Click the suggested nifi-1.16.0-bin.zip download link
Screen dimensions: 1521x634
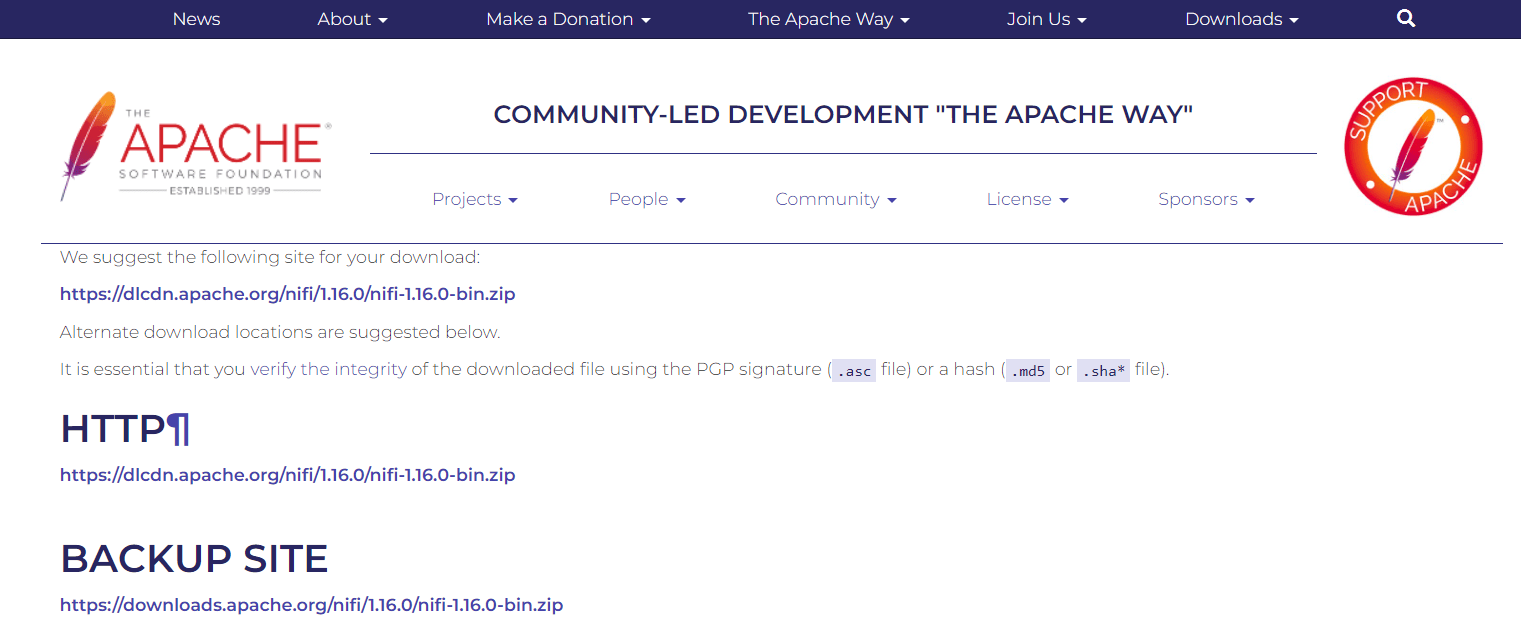[287, 293]
